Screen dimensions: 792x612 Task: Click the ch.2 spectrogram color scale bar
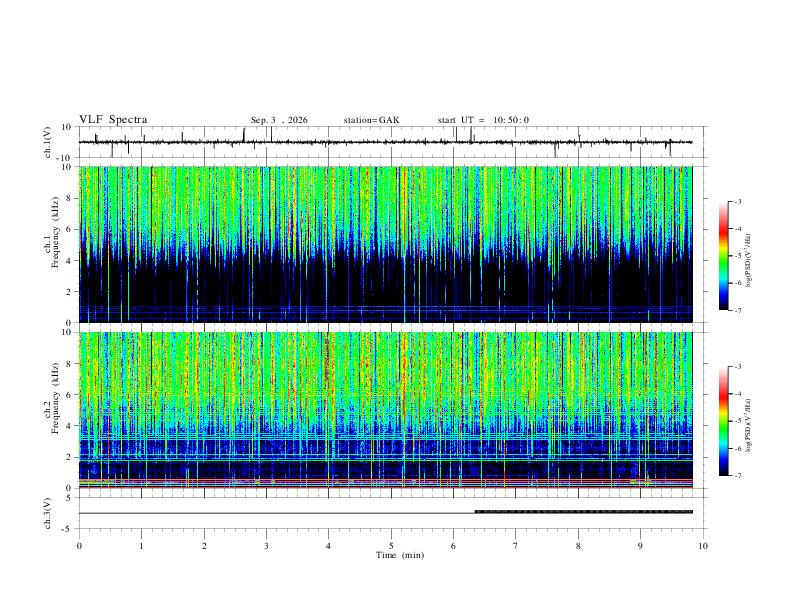click(723, 421)
